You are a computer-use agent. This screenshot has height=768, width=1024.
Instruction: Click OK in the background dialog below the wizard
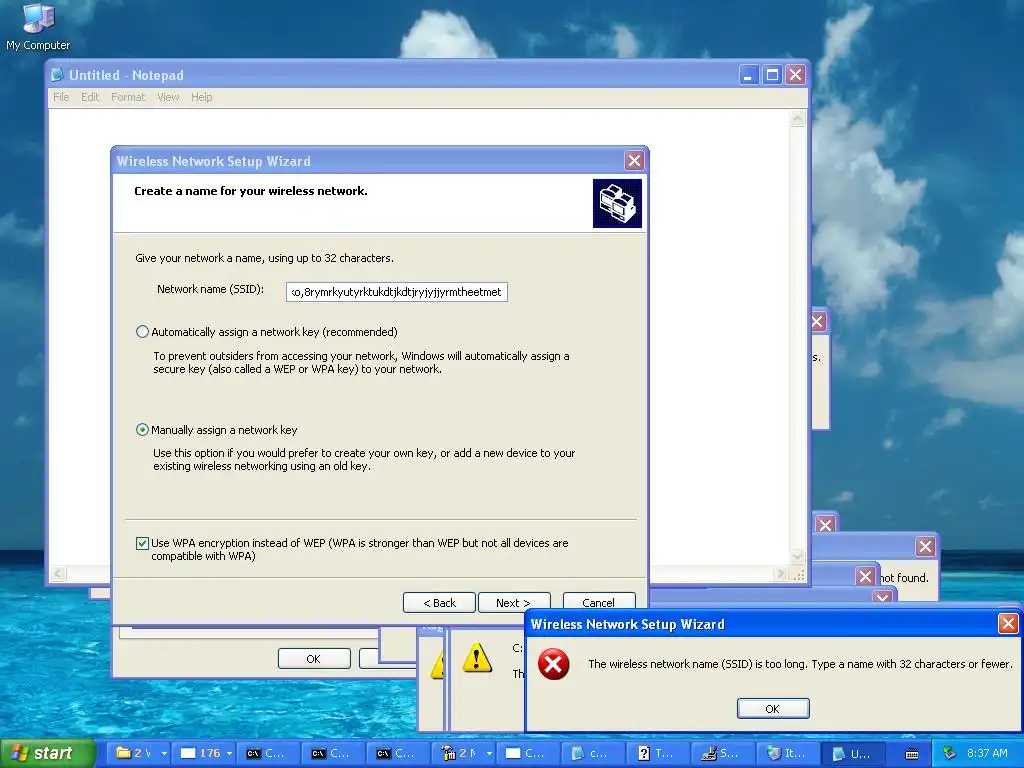point(314,658)
